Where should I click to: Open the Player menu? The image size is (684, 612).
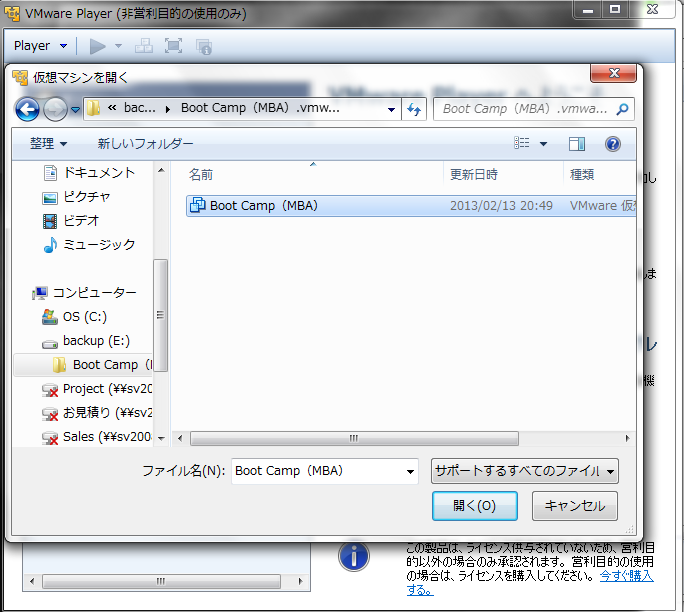(x=40, y=46)
